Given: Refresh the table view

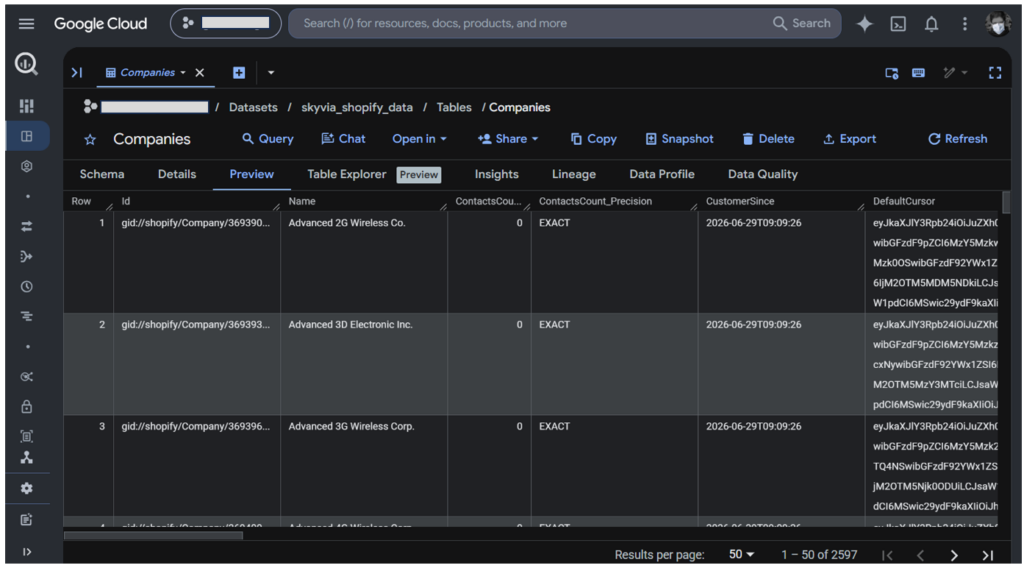Looking at the screenshot, I should [958, 138].
